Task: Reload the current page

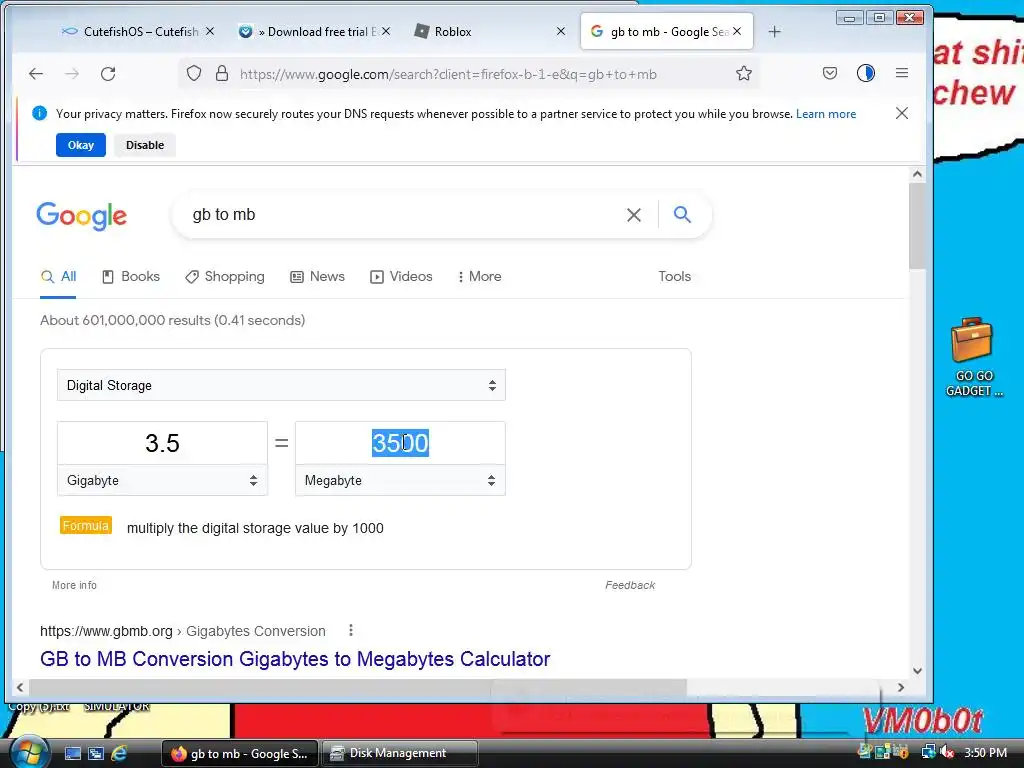Action: [x=108, y=74]
